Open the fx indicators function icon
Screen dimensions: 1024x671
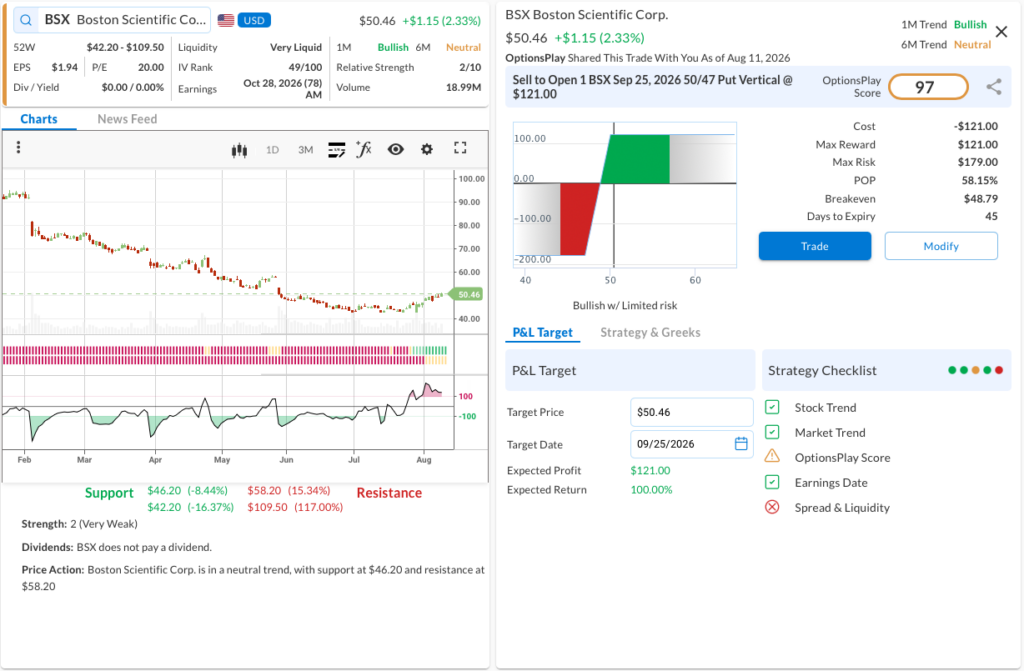(x=364, y=149)
